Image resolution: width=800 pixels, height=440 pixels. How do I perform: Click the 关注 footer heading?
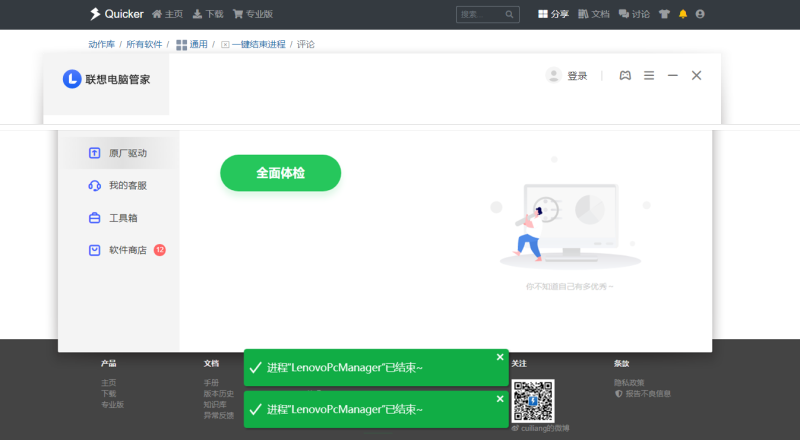[519, 363]
